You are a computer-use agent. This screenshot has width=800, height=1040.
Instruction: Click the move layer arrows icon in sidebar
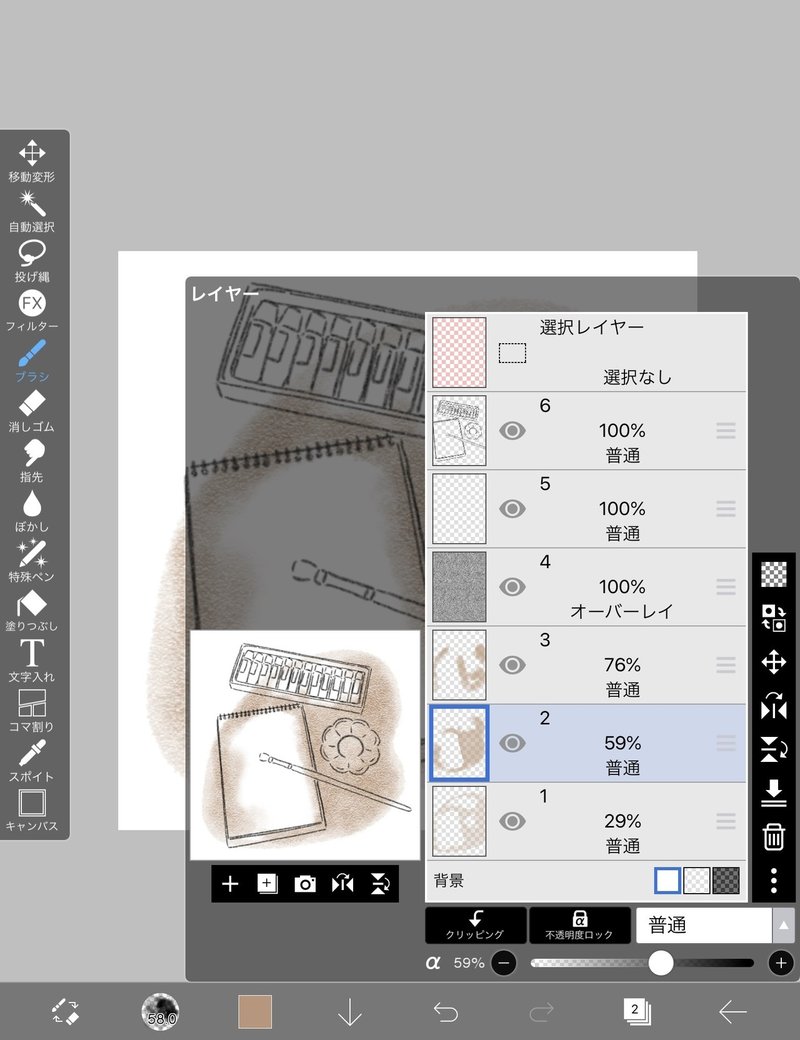tap(773, 662)
